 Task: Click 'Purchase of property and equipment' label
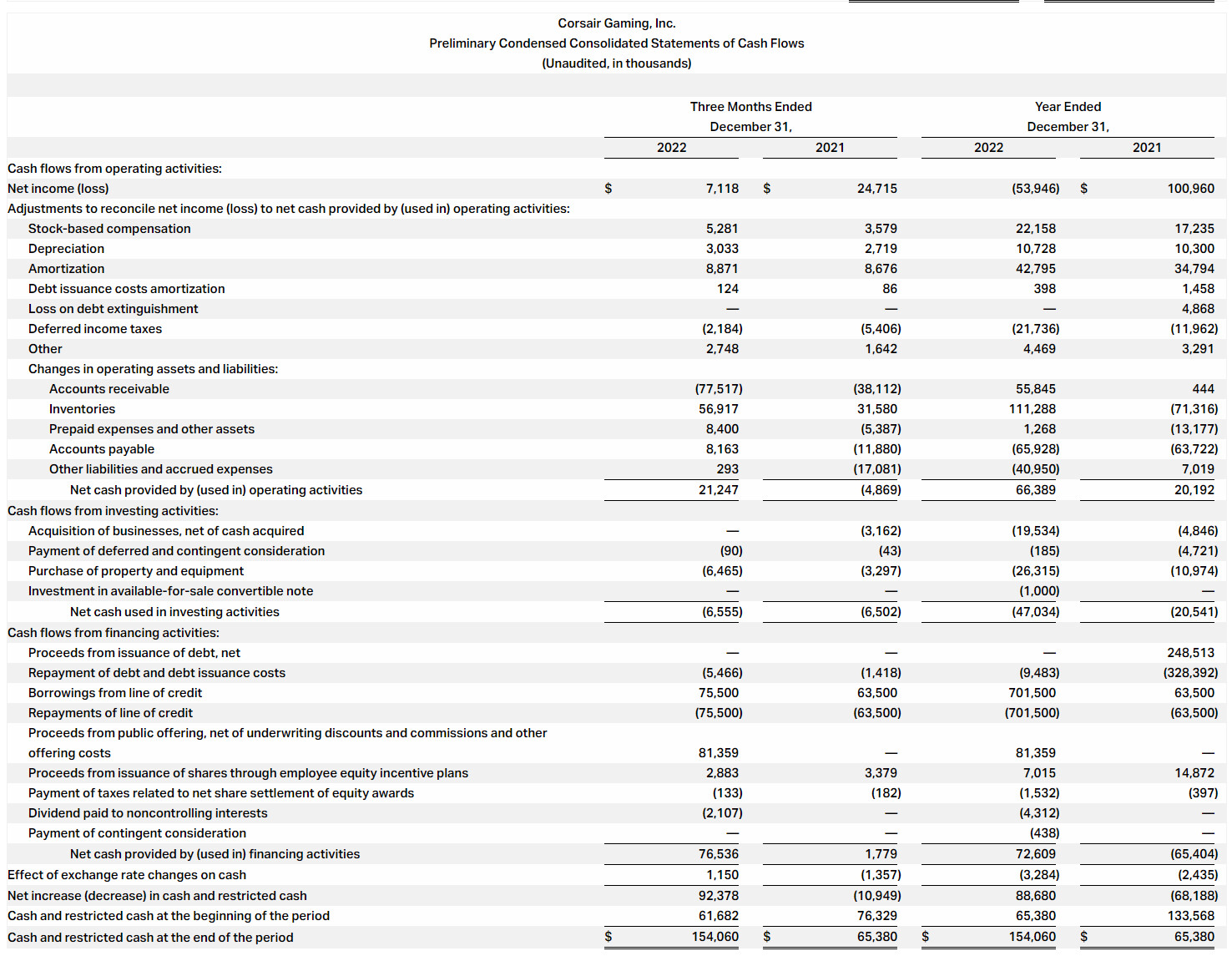tap(136, 571)
